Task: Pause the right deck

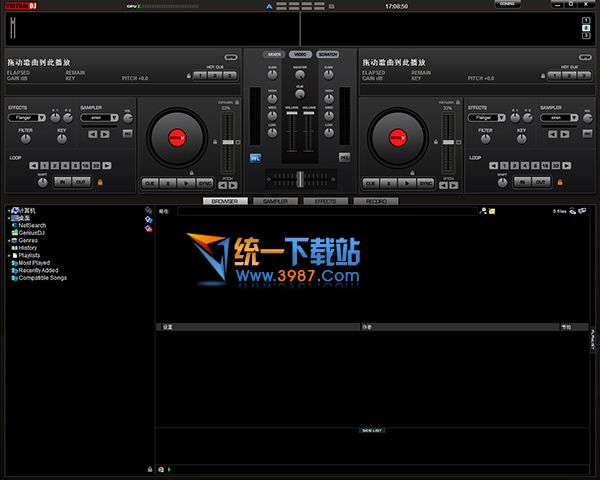Action: tap(389, 183)
